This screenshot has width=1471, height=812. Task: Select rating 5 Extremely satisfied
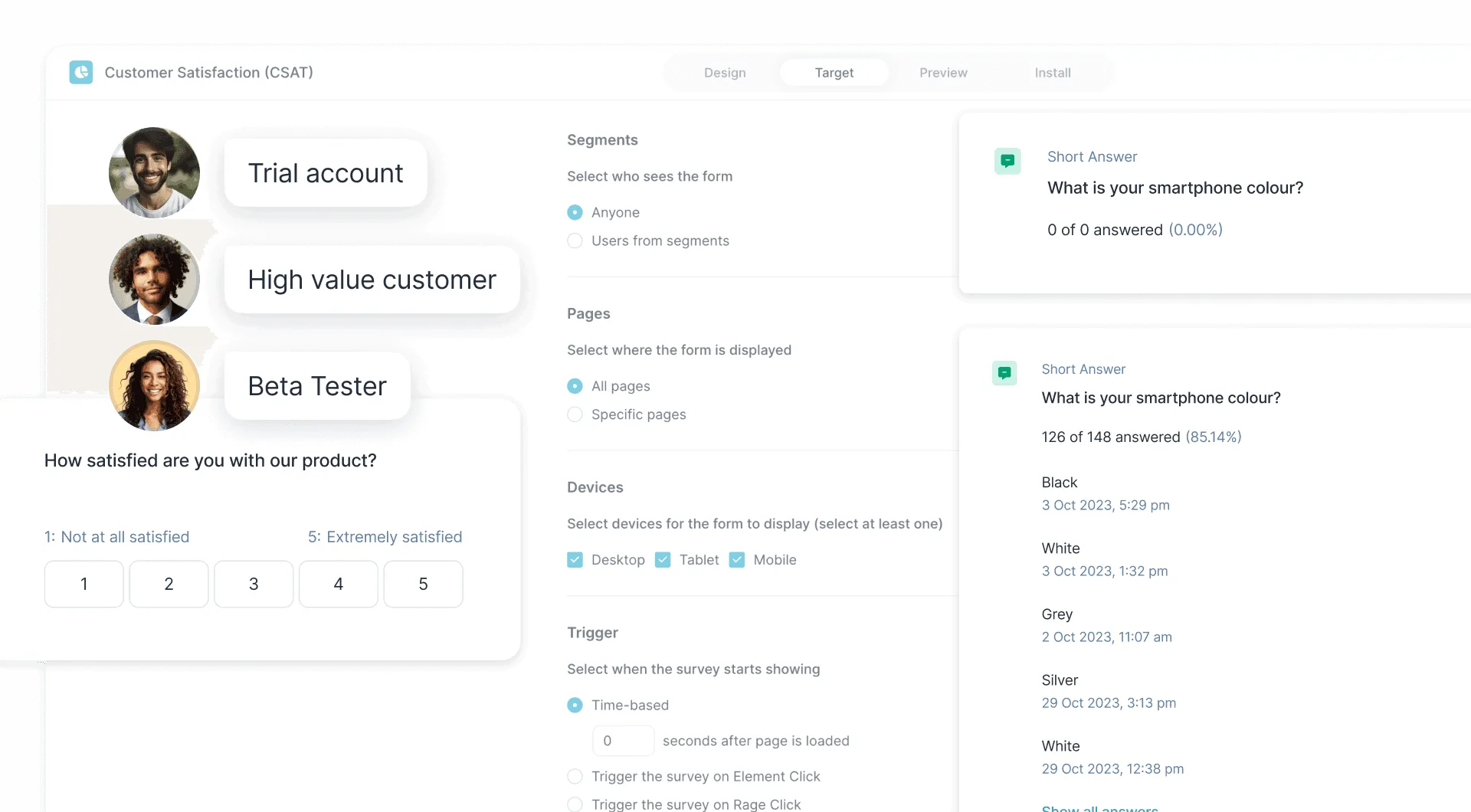[423, 584]
